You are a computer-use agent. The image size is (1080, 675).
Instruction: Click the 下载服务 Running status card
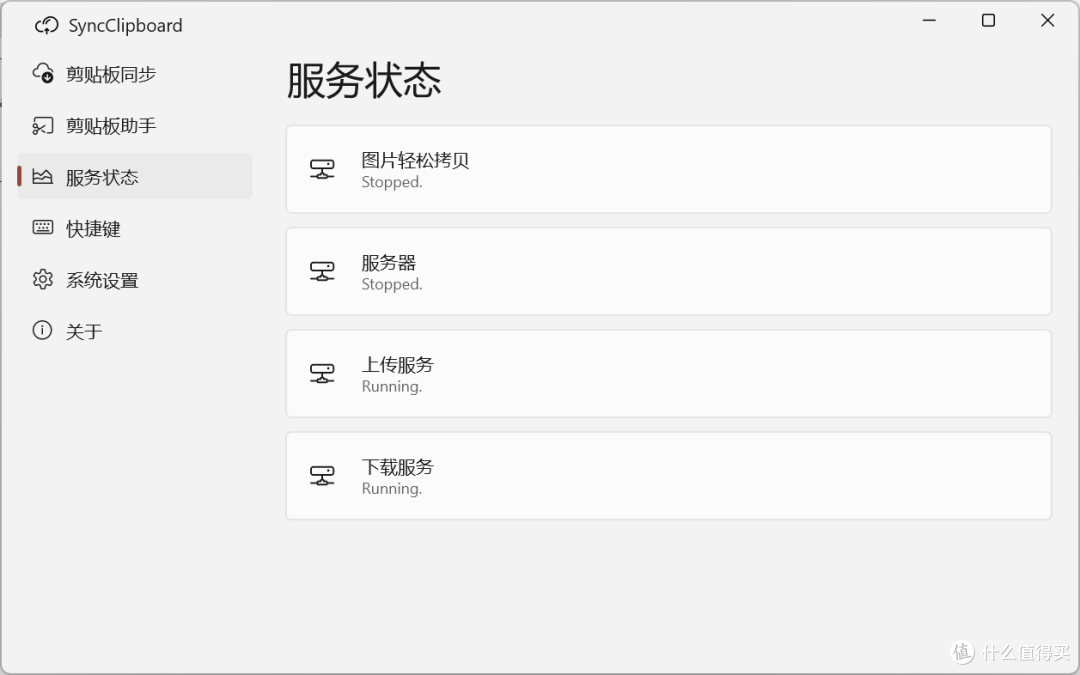click(x=668, y=475)
